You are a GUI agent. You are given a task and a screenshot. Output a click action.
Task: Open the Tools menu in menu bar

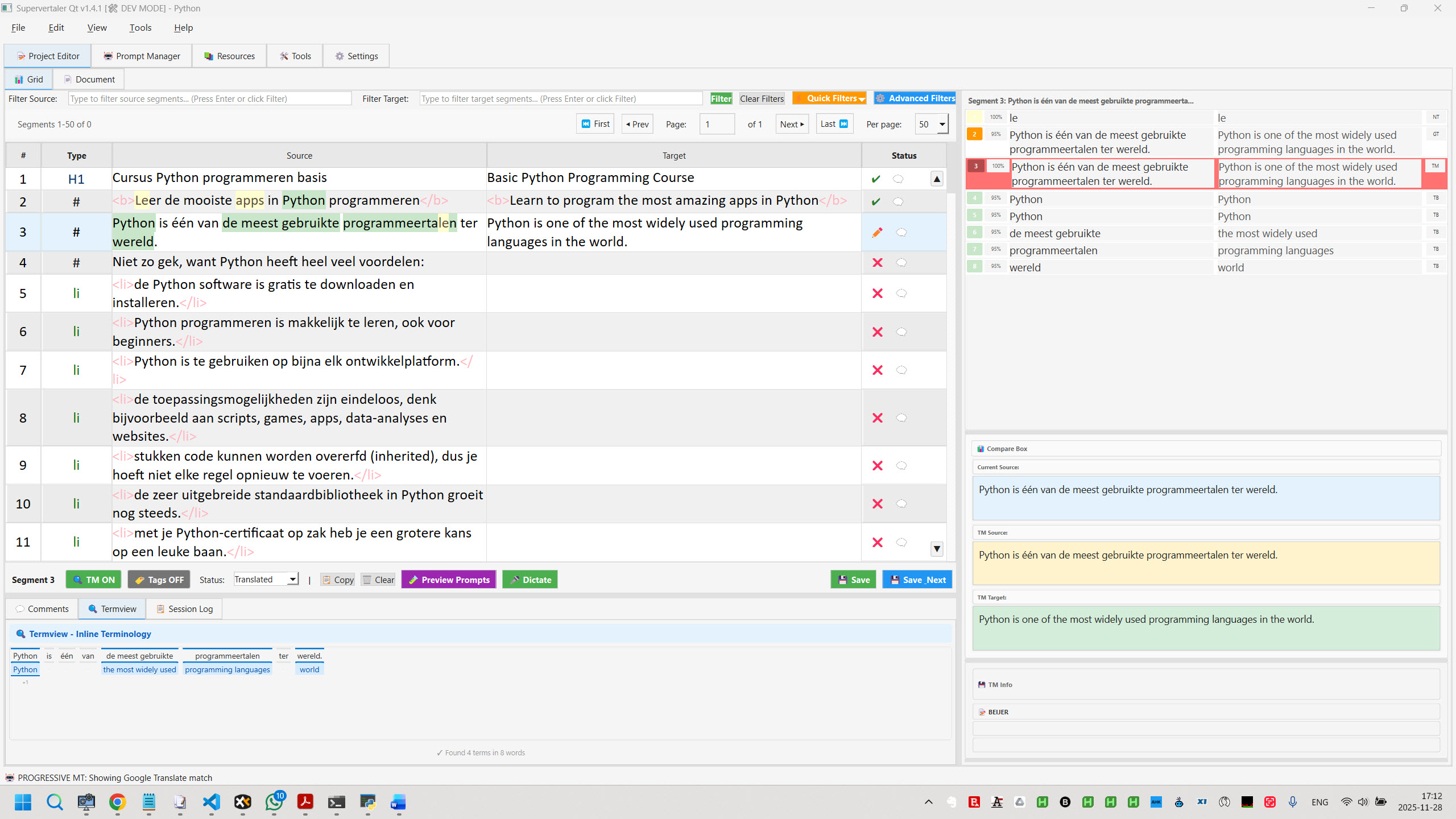pos(140,27)
